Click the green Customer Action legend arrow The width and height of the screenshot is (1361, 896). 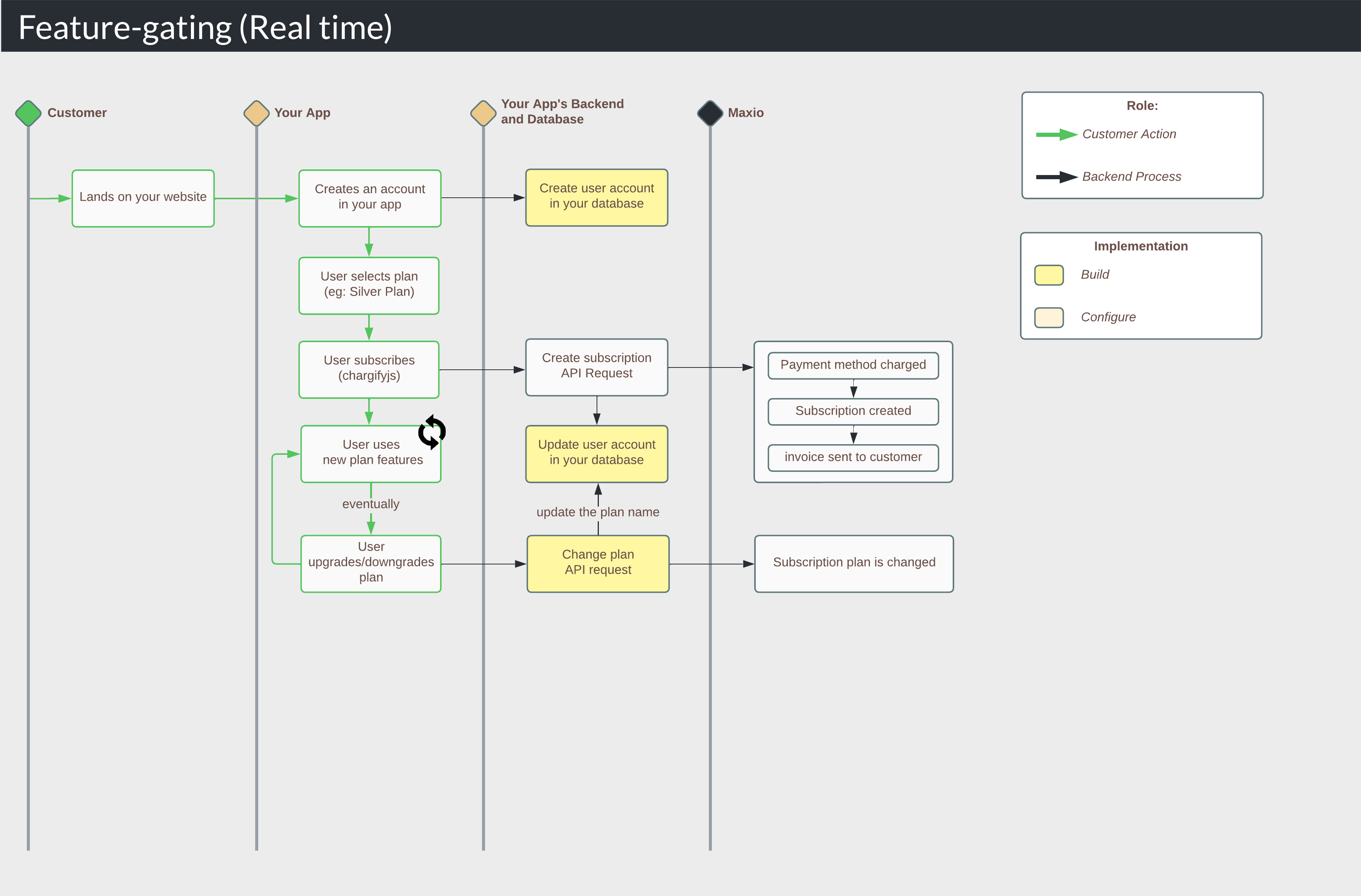(x=1057, y=135)
